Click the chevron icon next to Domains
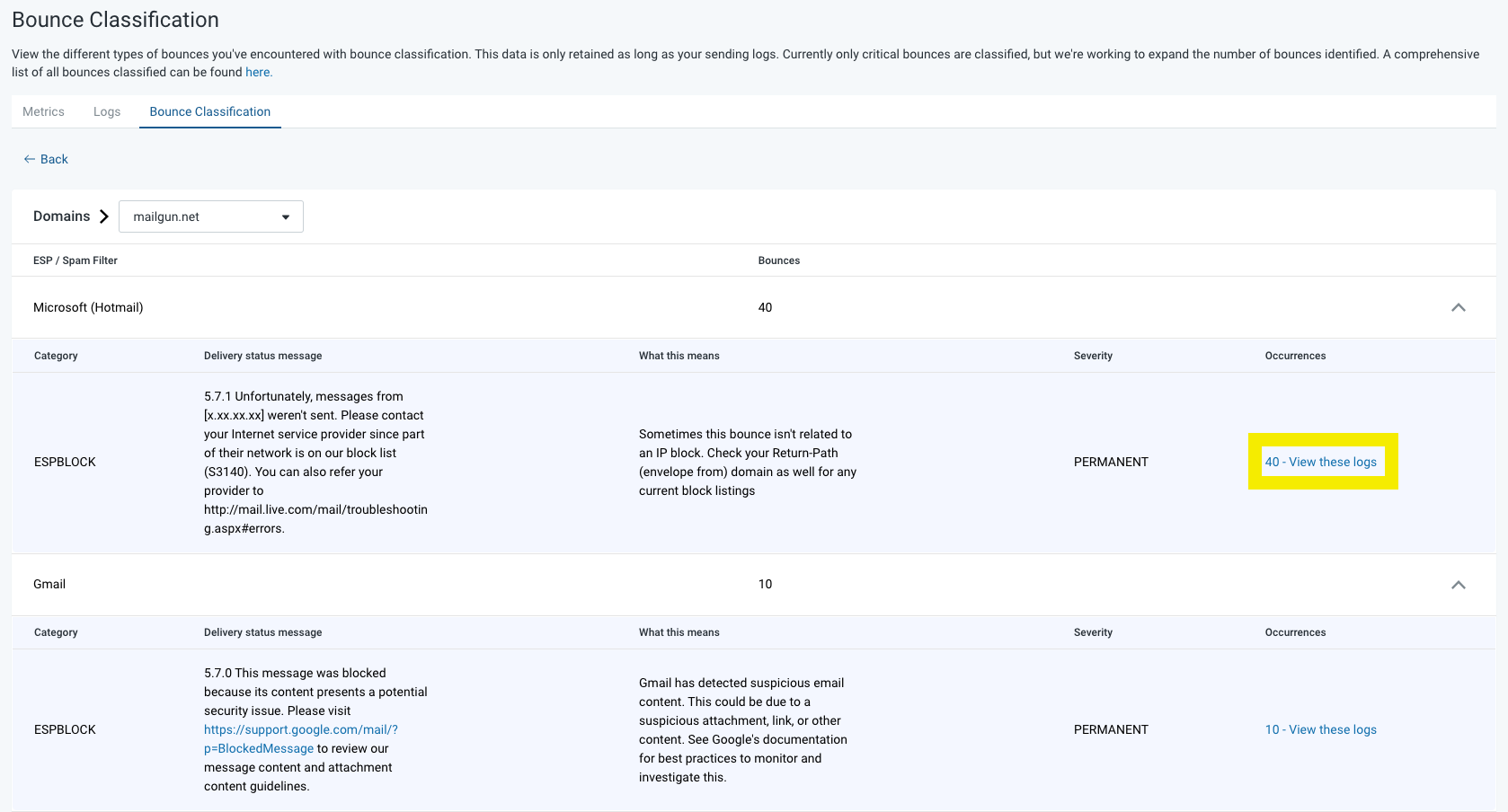Viewport: 1508px width, 812px height. [104, 216]
